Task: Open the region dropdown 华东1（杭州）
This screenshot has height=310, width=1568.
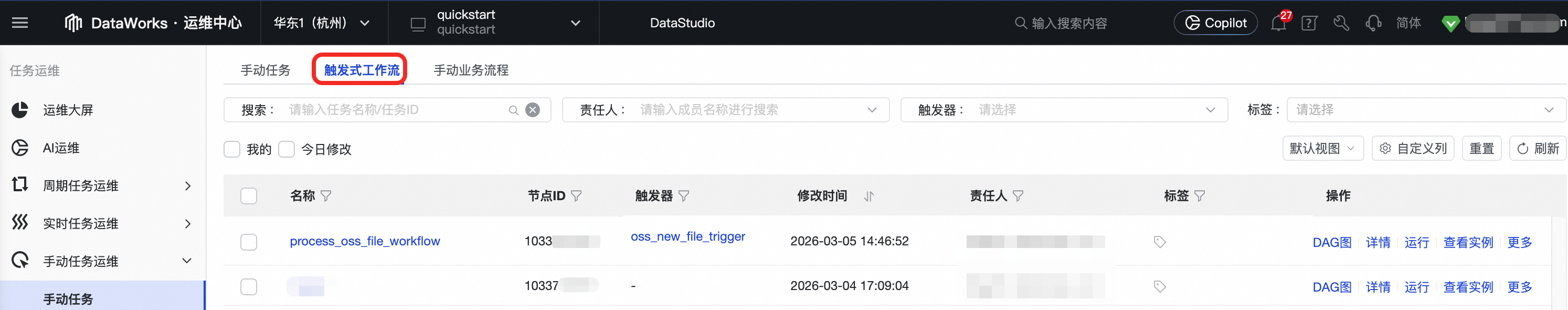Action: click(322, 23)
